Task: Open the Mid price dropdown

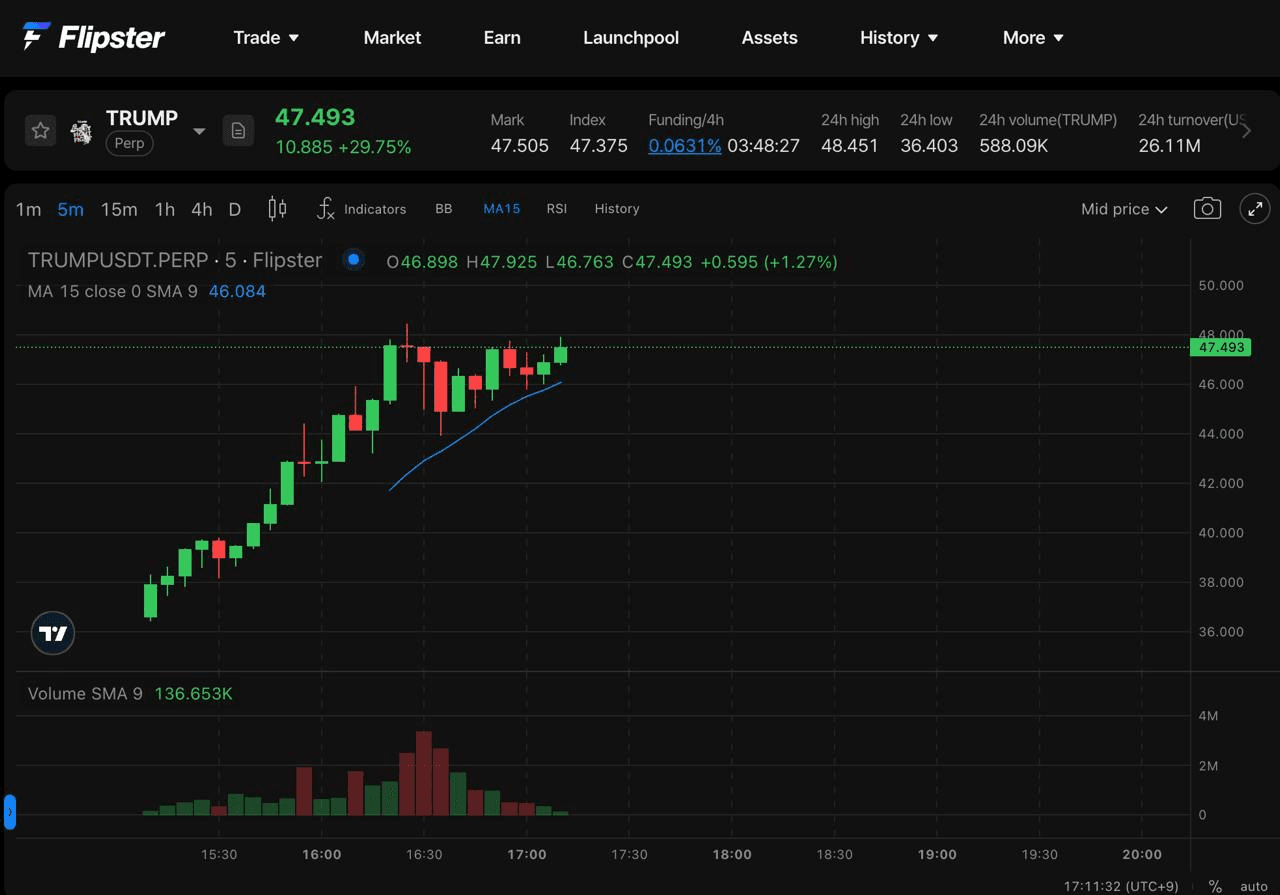Action: click(1124, 209)
